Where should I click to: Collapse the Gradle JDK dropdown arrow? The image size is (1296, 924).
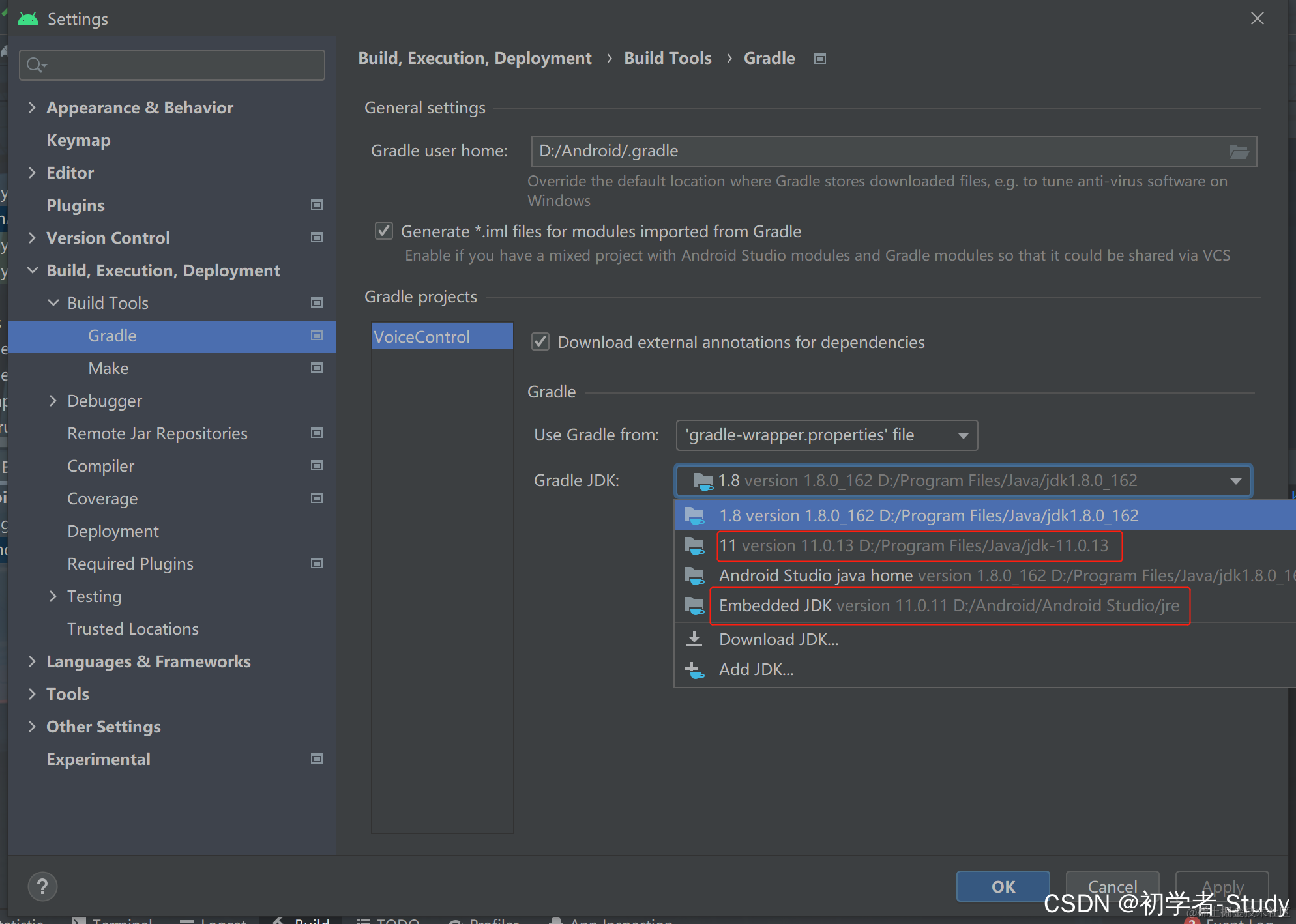click(x=1235, y=481)
